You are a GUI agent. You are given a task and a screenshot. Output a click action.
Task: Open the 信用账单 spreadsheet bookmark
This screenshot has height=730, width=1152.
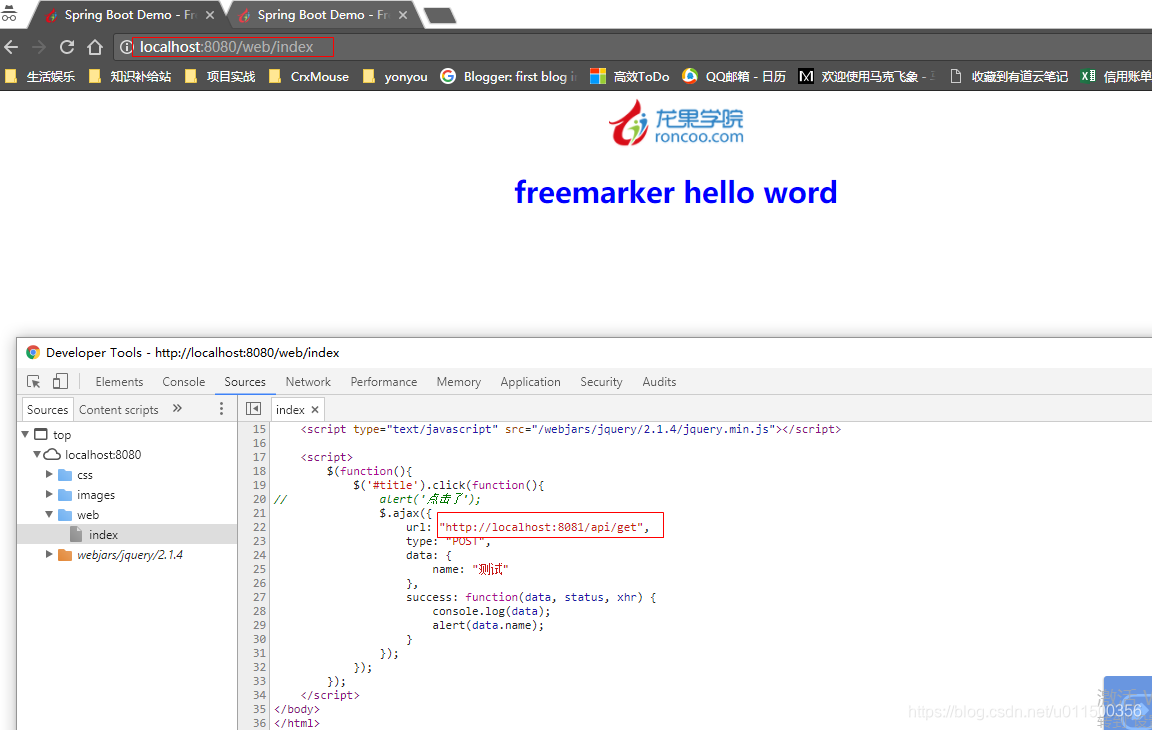[1116, 76]
